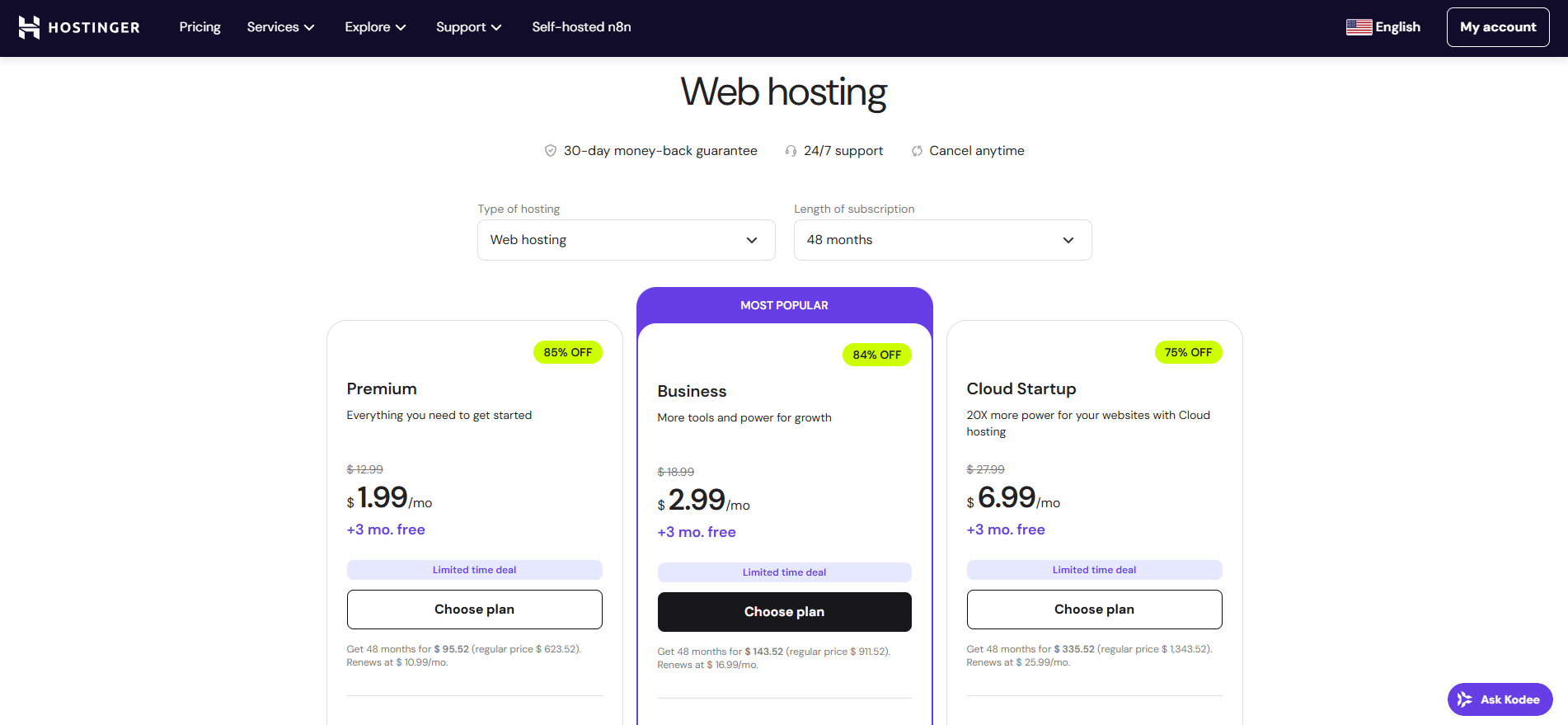Click the 'Renews at $ 16.99/mo.' note

(x=708, y=665)
